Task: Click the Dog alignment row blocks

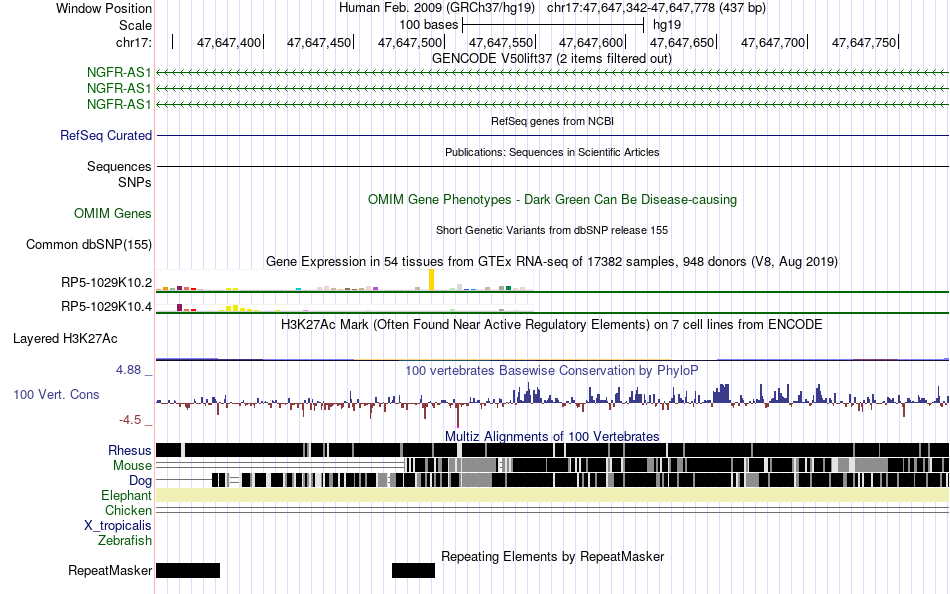Action: point(580,480)
